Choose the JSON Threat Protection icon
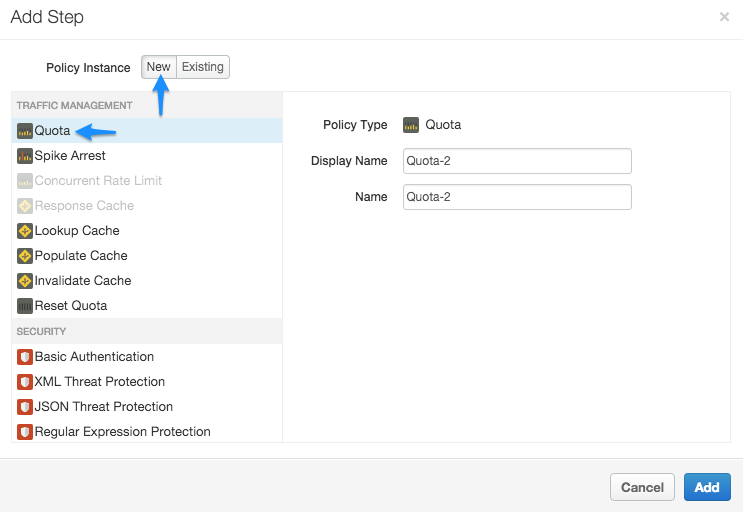Viewport: 743px width, 512px height. (25, 407)
